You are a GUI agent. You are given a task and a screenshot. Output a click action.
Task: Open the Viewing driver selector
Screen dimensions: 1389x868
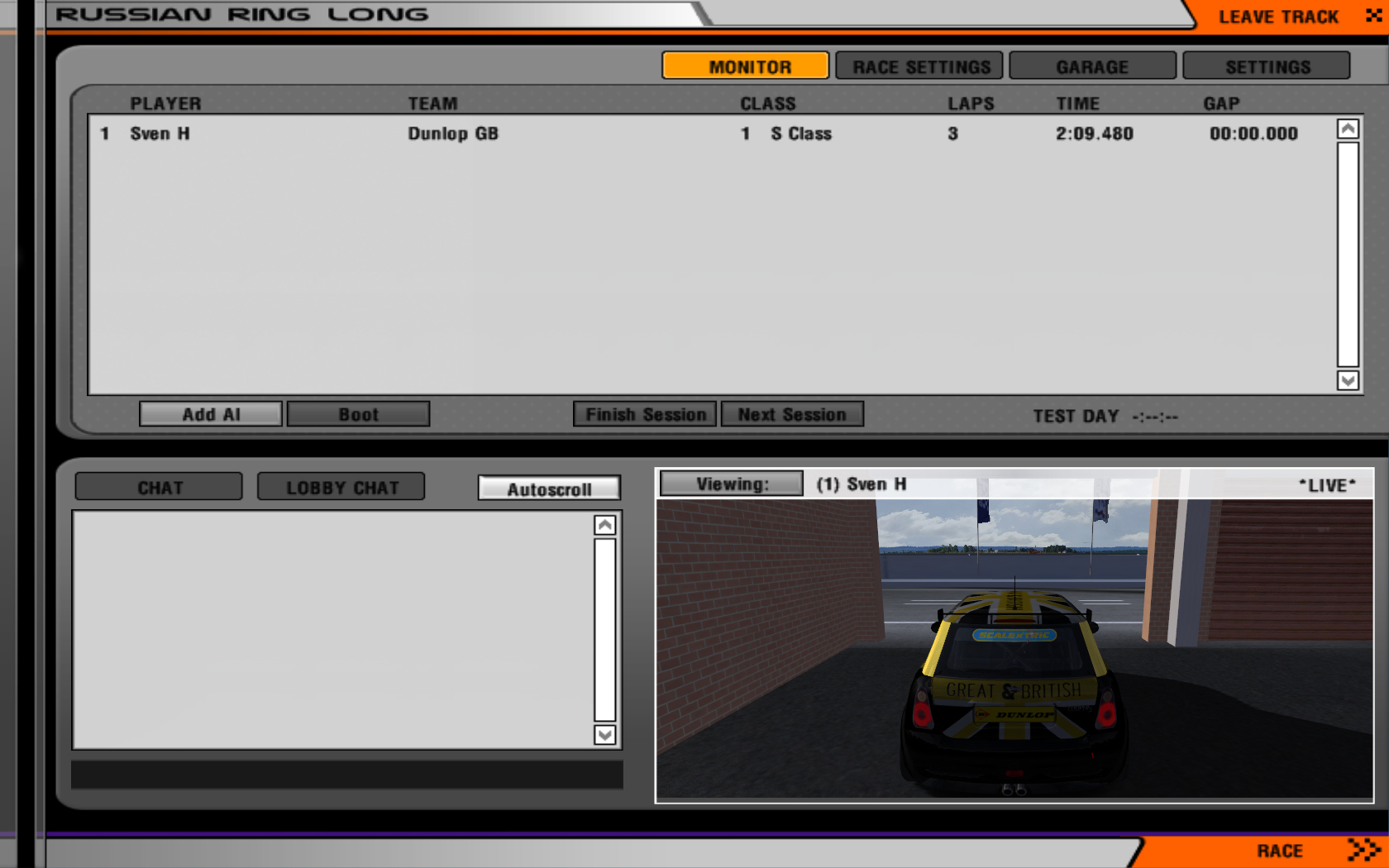click(x=732, y=484)
